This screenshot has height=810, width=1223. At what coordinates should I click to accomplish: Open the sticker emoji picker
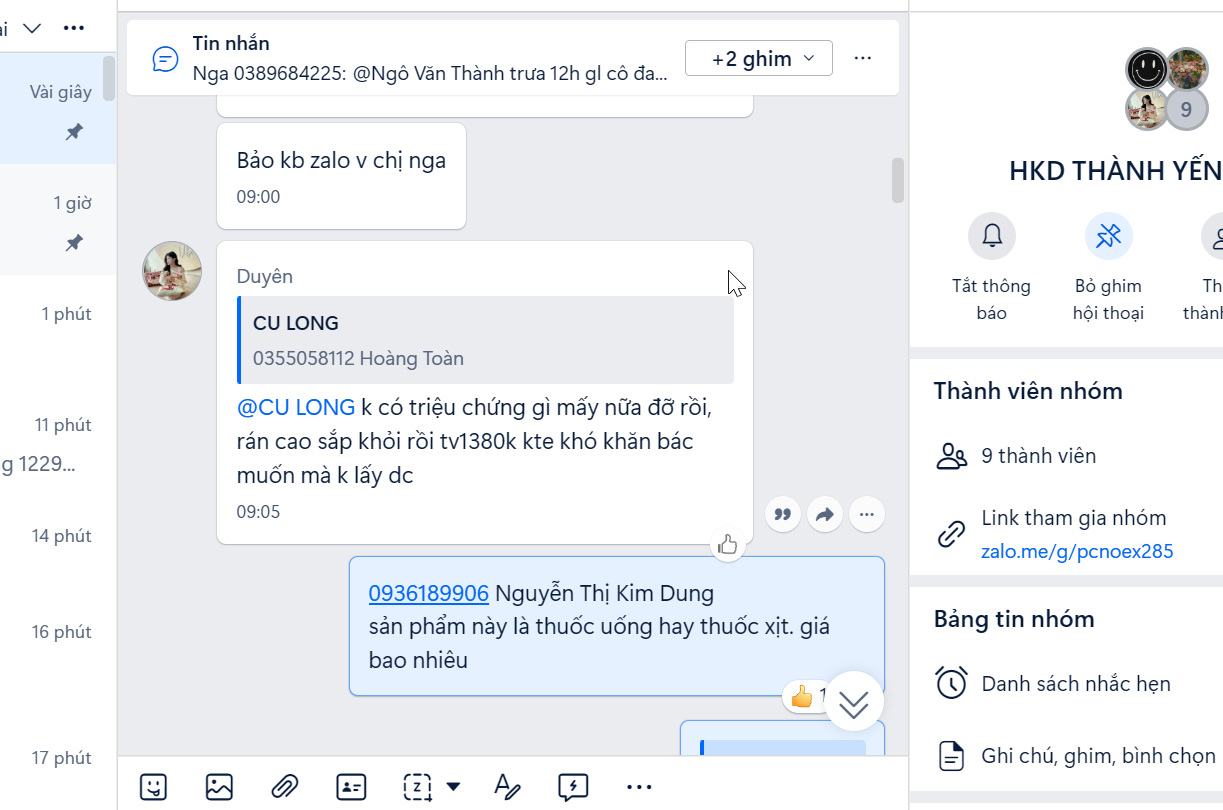pyautogui.click(x=153, y=787)
